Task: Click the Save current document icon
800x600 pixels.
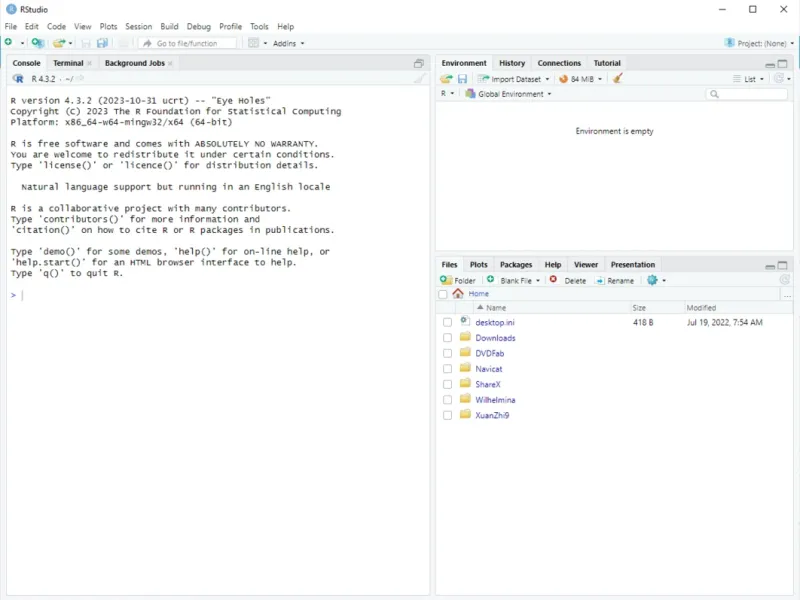Action: tap(86, 43)
